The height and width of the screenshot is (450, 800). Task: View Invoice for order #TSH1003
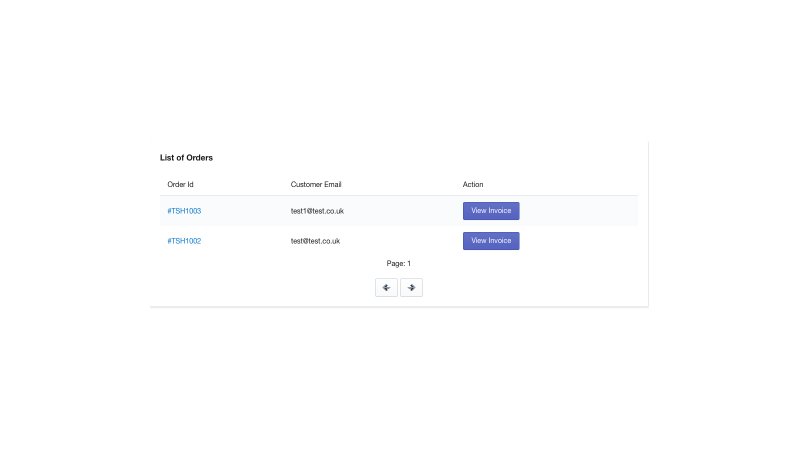point(491,211)
